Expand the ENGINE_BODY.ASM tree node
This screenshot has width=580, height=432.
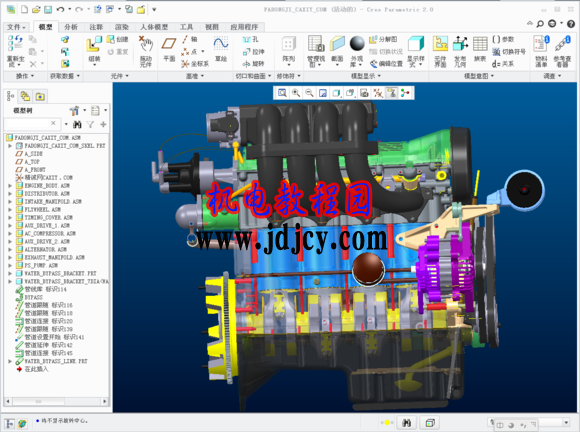pyautogui.click(x=10, y=186)
